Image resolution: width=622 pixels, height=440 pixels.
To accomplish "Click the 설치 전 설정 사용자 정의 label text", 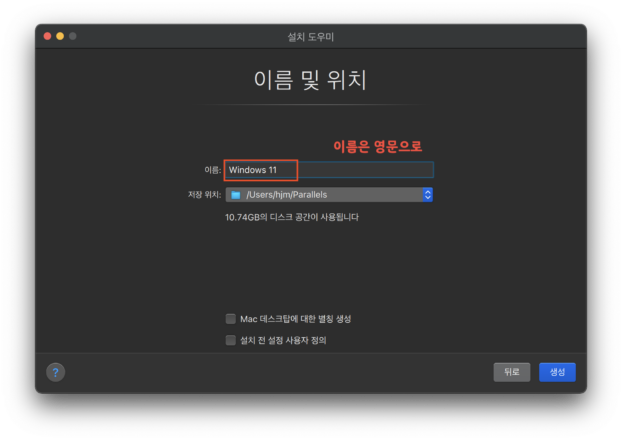I will point(283,340).
